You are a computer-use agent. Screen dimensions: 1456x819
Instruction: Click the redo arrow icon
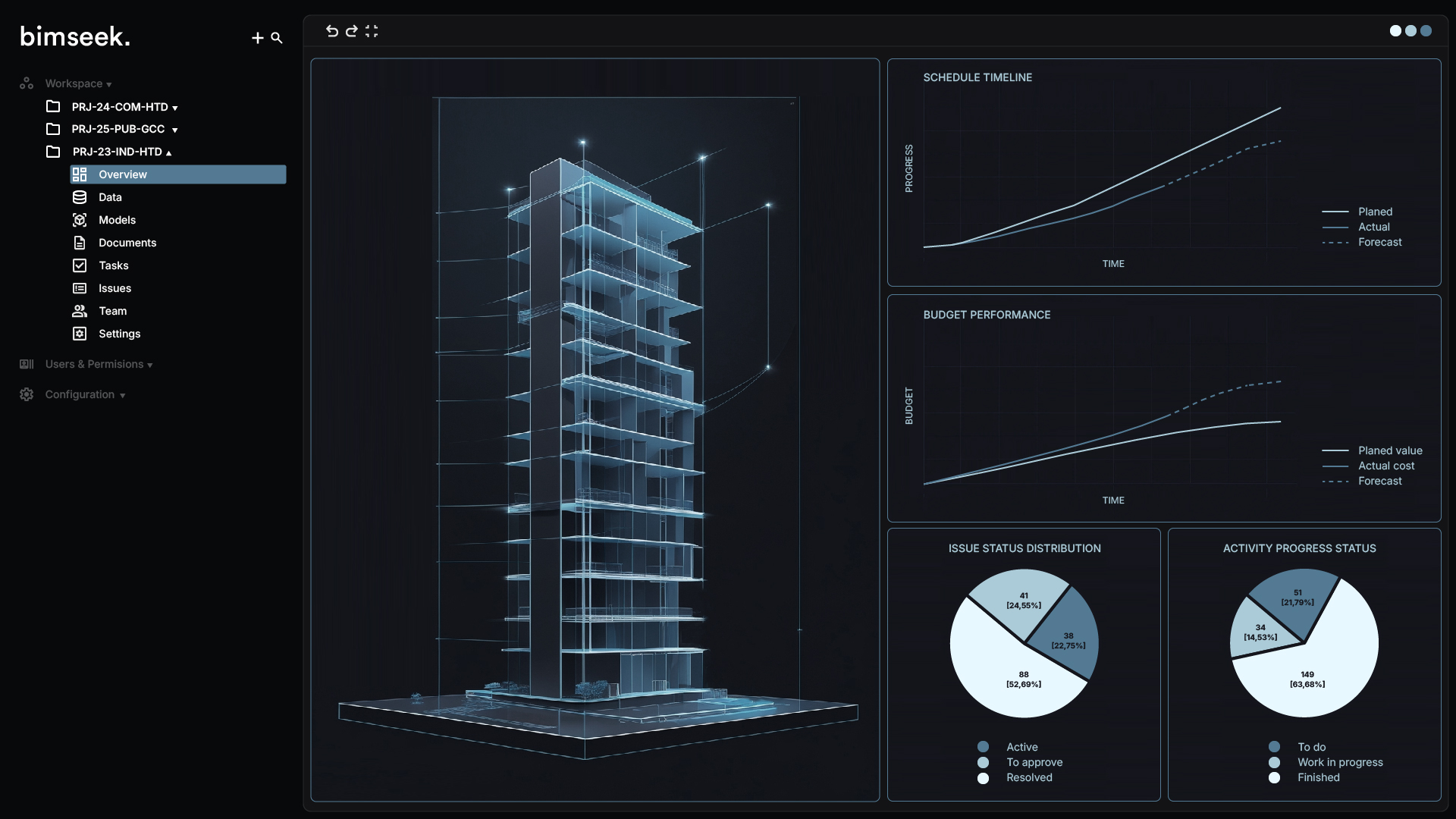351,31
